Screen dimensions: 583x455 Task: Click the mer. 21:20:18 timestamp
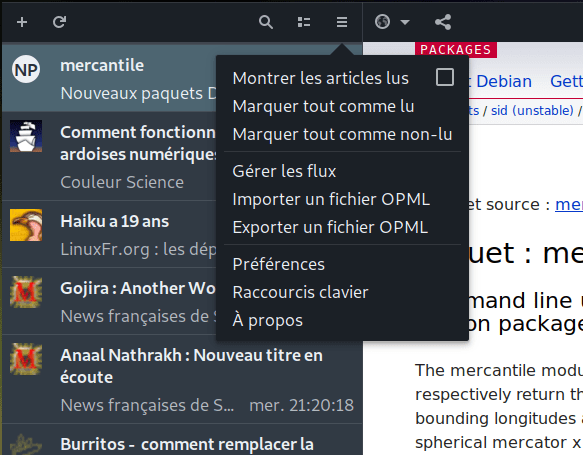(302, 405)
